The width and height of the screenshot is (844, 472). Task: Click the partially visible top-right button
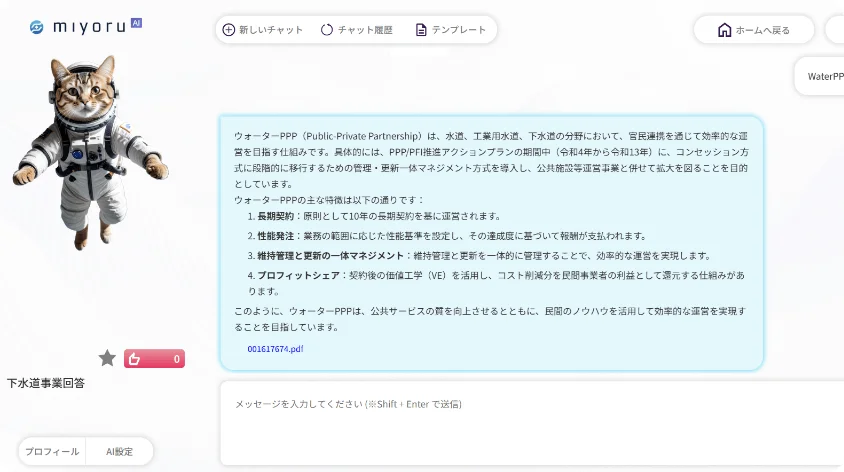pyautogui.click(x=835, y=30)
